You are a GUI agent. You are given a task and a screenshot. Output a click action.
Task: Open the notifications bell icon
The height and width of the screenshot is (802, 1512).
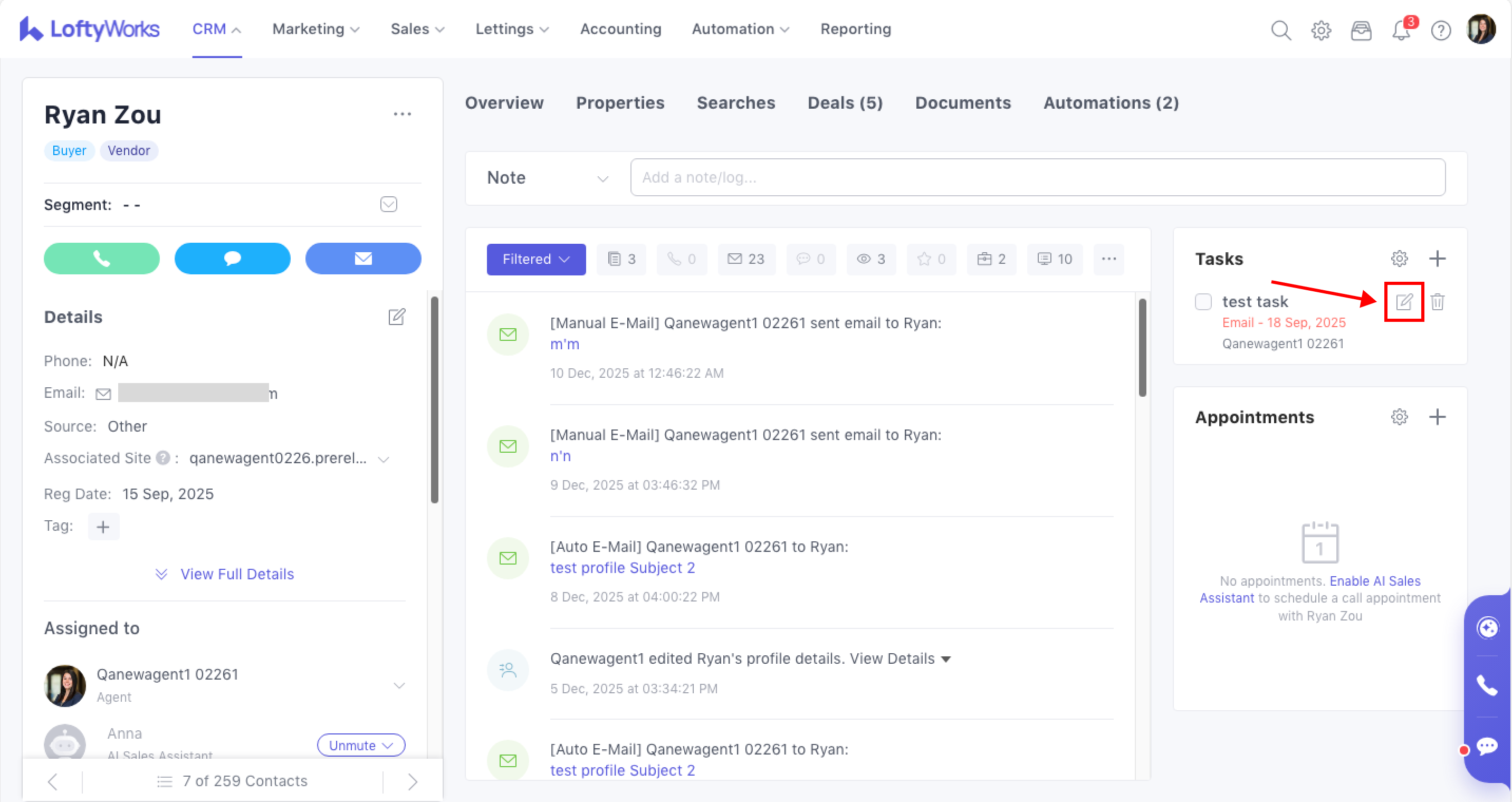(x=1401, y=30)
